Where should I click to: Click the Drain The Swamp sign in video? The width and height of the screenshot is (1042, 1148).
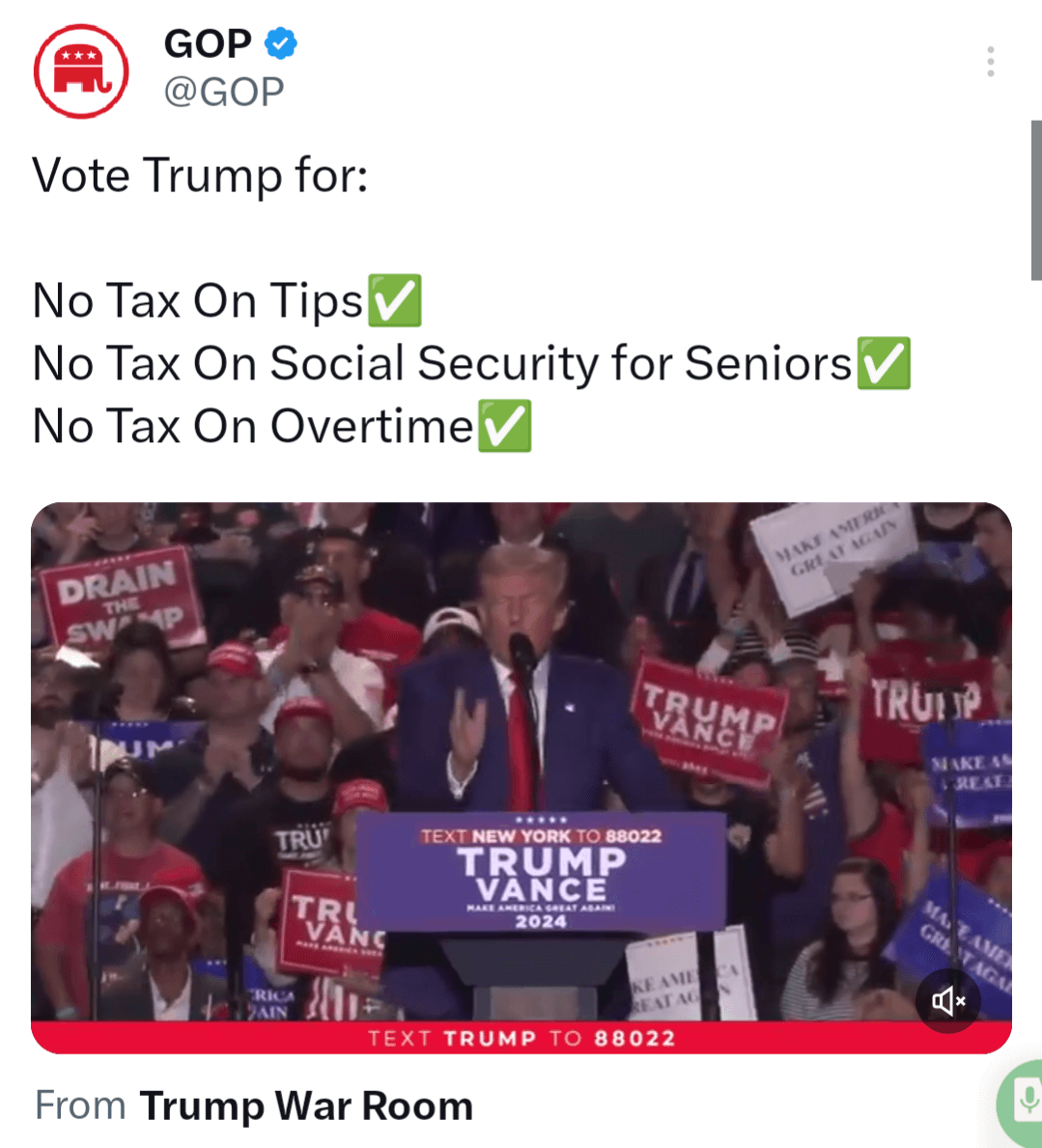point(121,597)
